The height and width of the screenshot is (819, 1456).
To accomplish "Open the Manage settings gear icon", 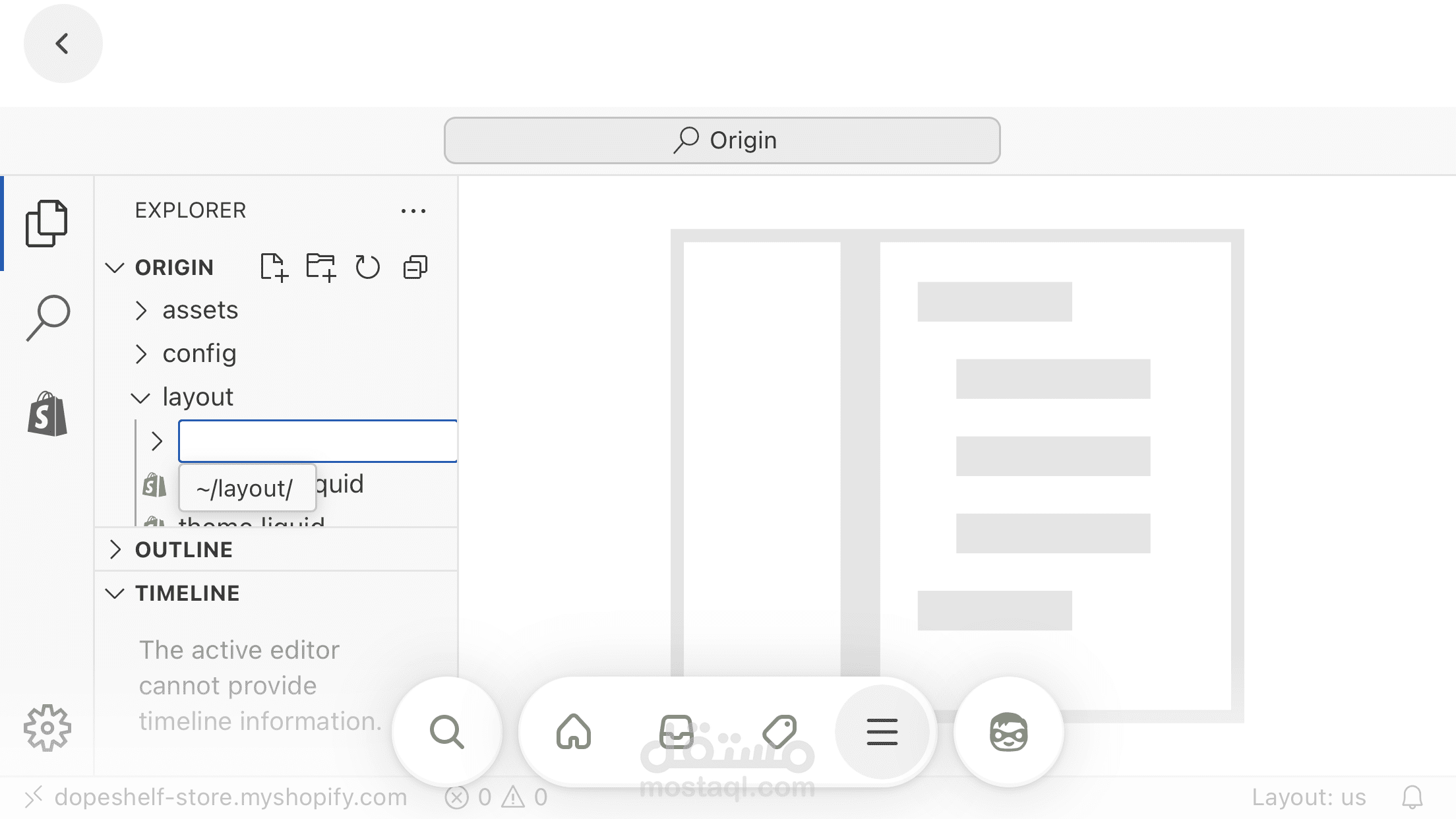I will click(47, 727).
